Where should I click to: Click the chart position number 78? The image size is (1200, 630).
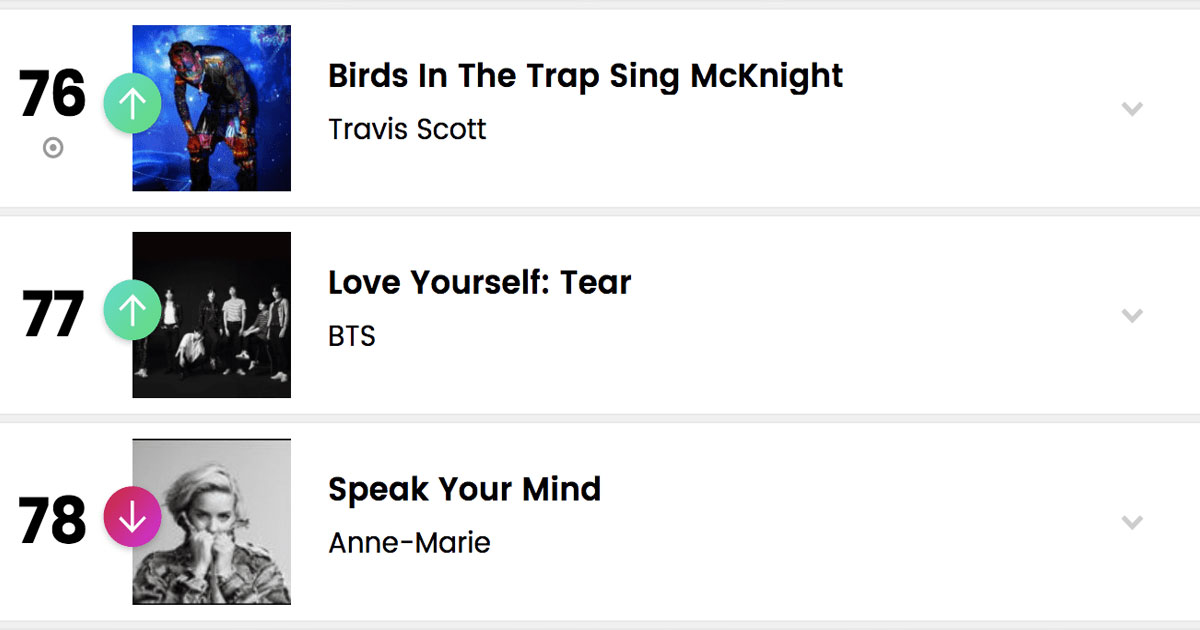[53, 522]
